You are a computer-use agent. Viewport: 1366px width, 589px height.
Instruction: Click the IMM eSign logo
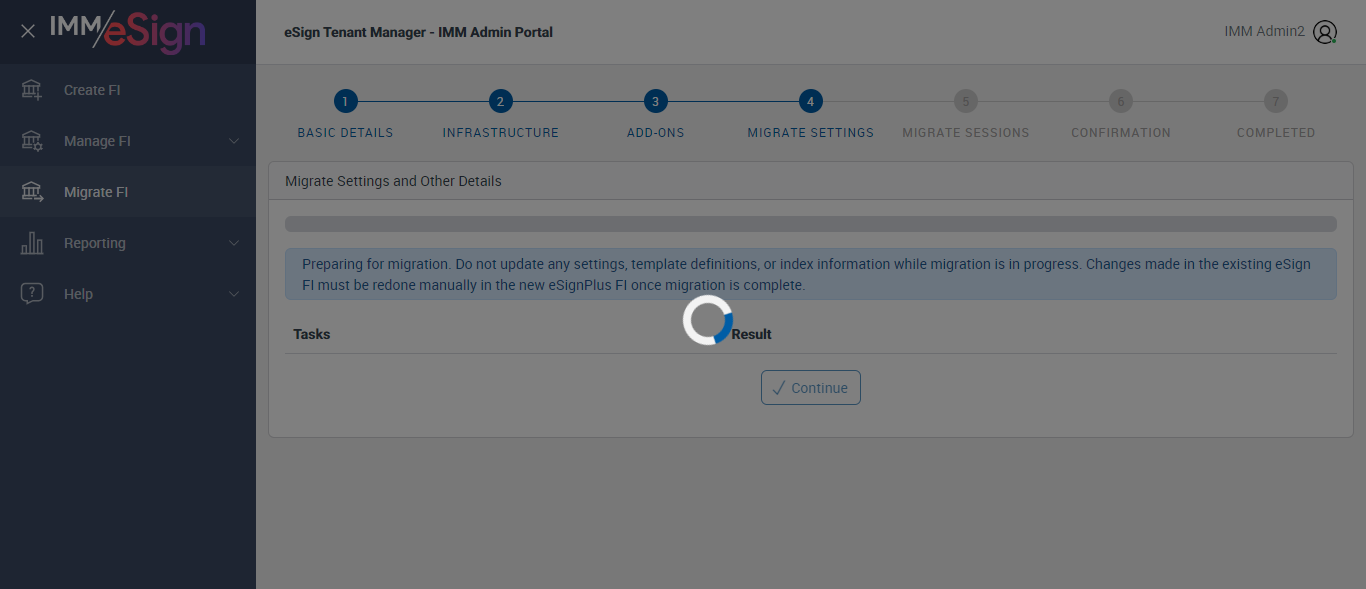128,31
